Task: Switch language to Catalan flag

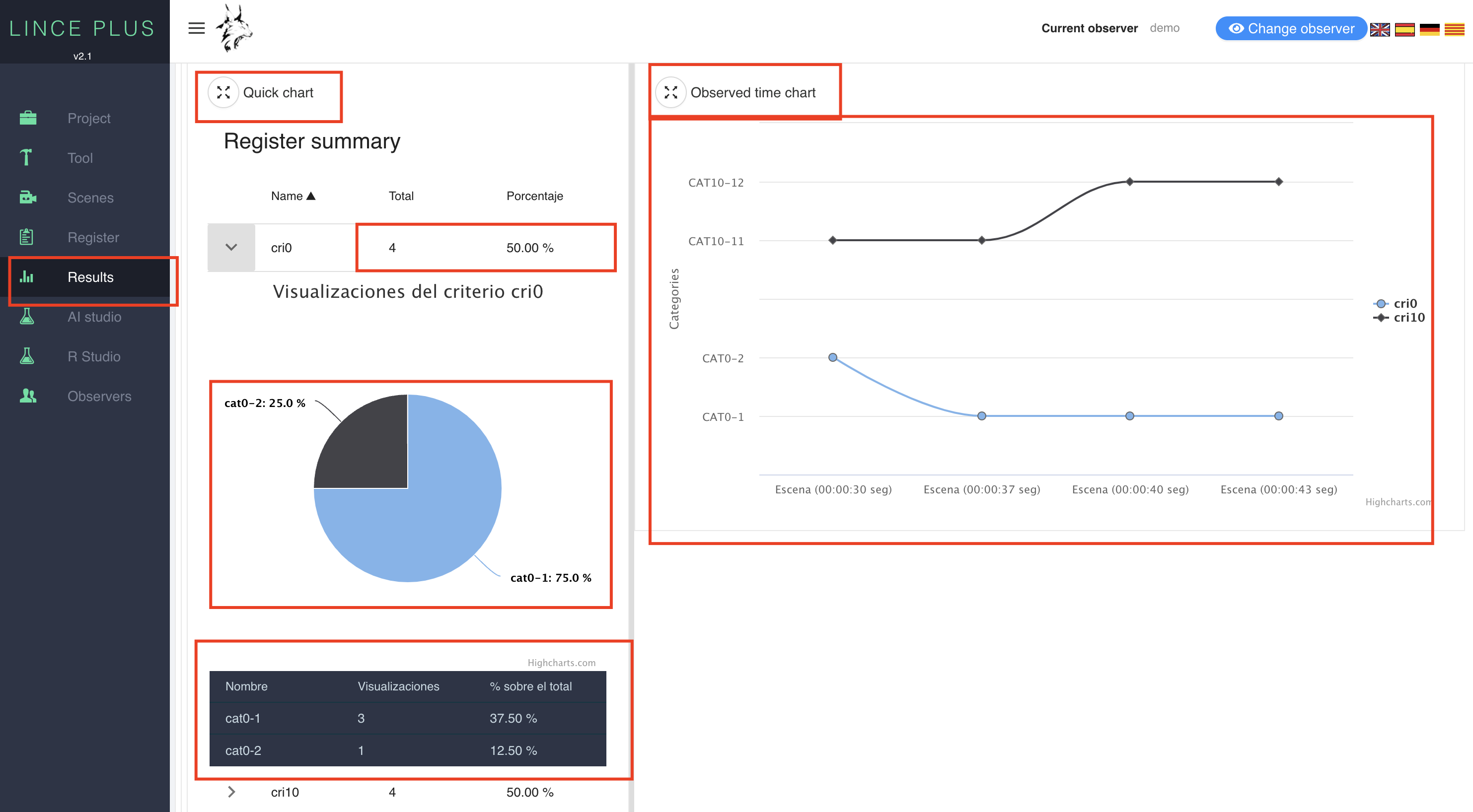Action: tap(1454, 29)
